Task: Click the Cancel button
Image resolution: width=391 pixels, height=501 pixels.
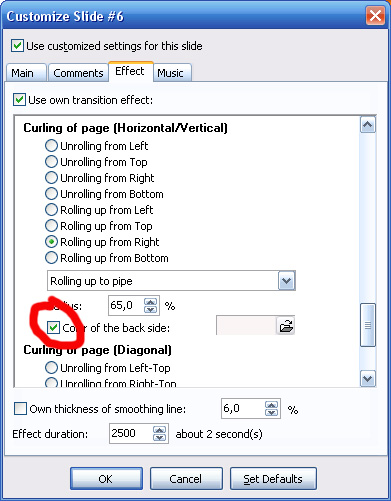Action: (x=186, y=479)
